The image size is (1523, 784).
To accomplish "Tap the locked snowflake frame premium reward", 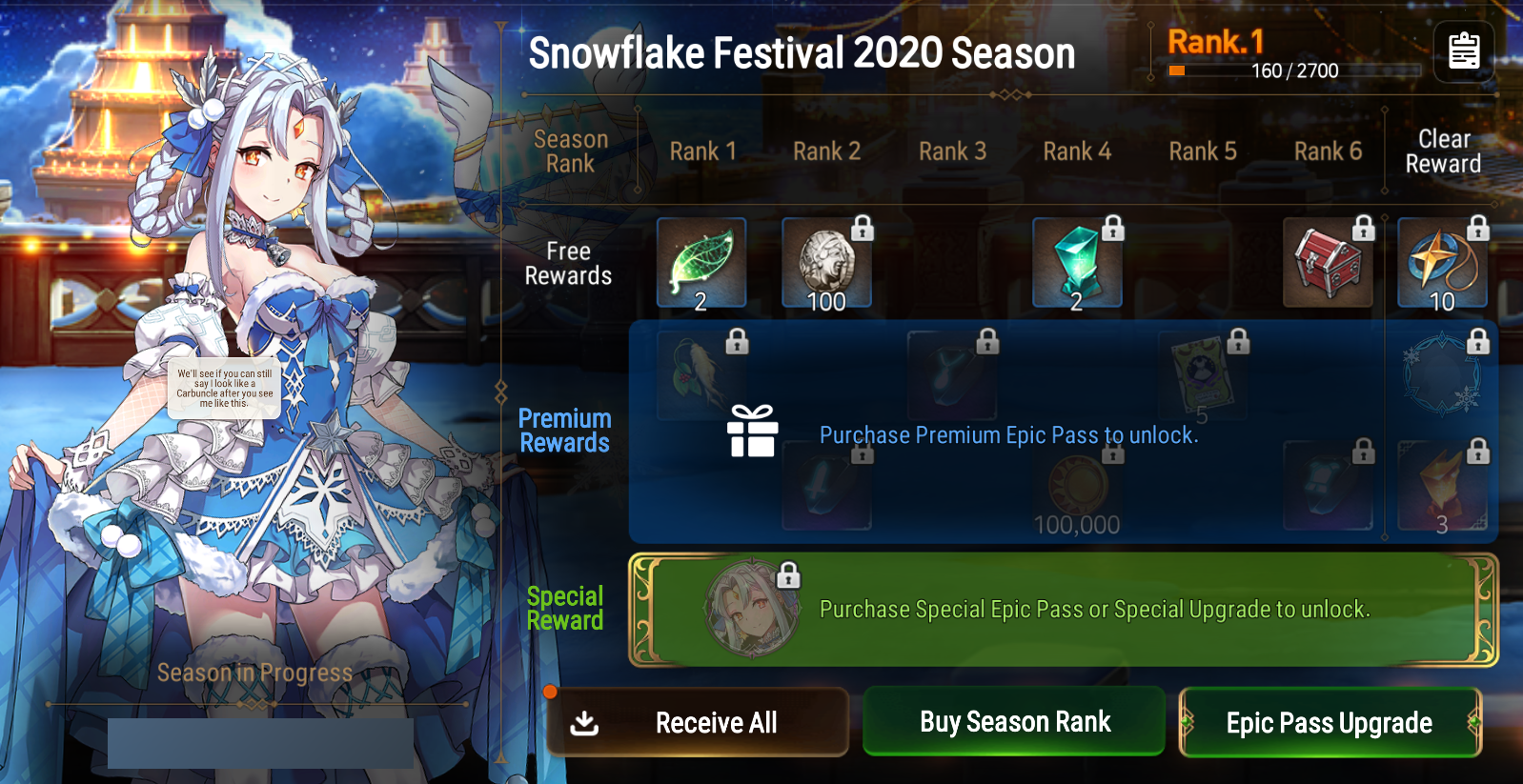I will tap(1442, 376).
